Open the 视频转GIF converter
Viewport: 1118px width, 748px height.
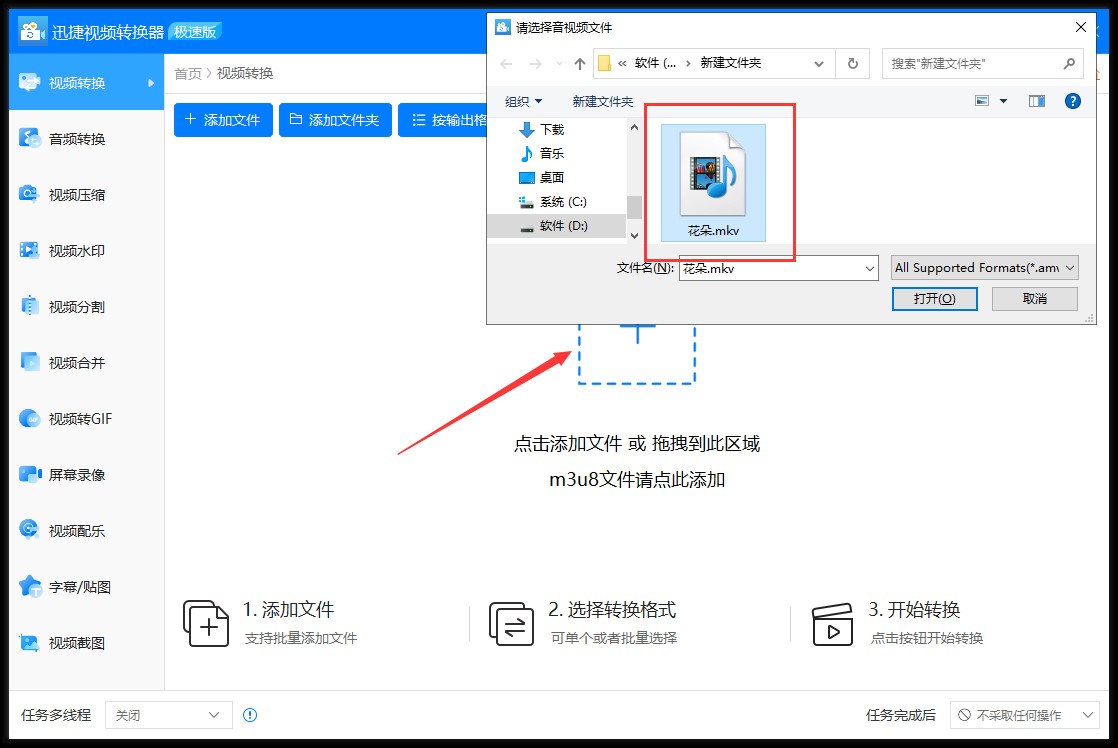pyautogui.click(x=80, y=418)
